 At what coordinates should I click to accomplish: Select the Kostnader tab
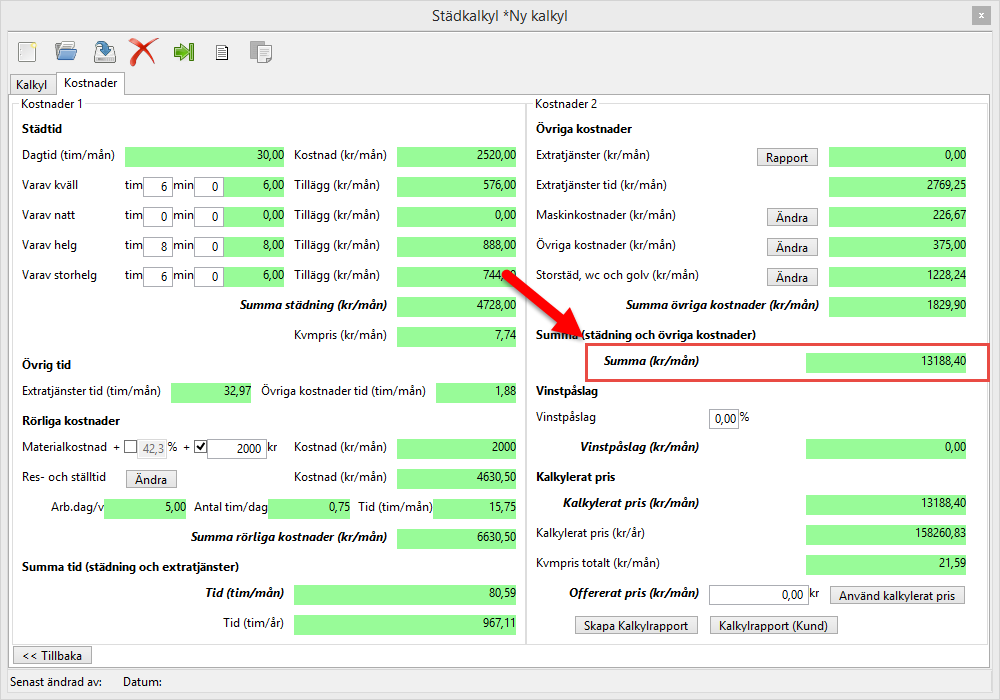(x=91, y=84)
